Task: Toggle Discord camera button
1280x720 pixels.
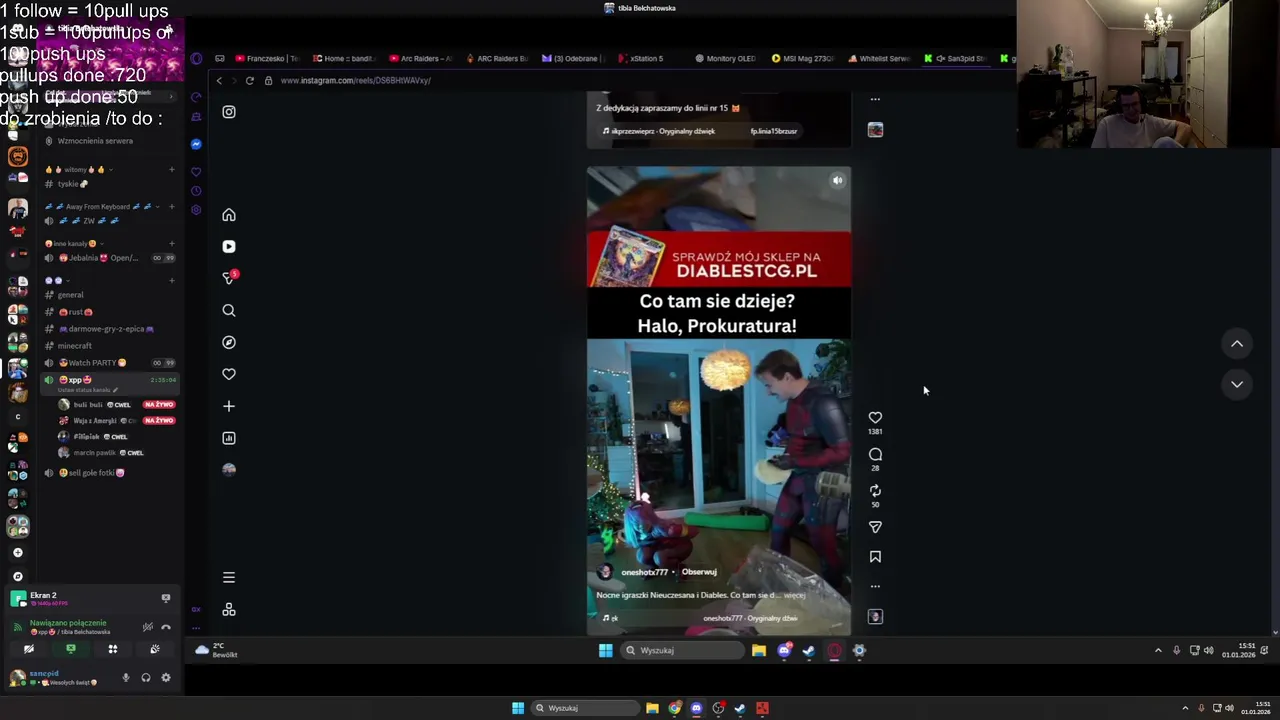Action: [28, 649]
